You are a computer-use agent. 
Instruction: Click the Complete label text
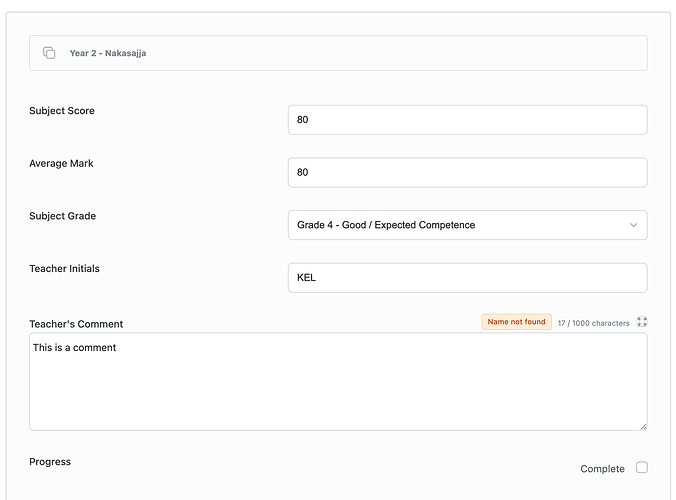602,469
